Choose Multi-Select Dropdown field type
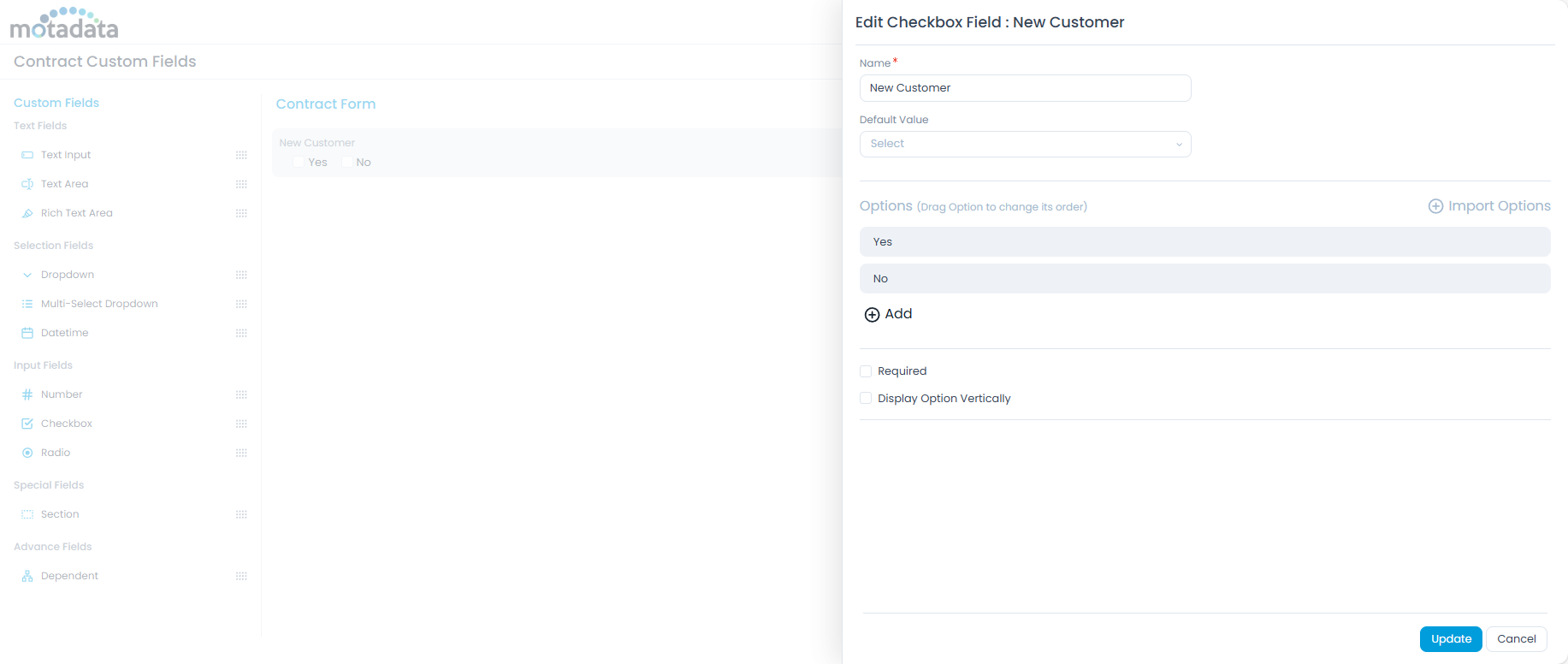1568x664 pixels. click(99, 304)
